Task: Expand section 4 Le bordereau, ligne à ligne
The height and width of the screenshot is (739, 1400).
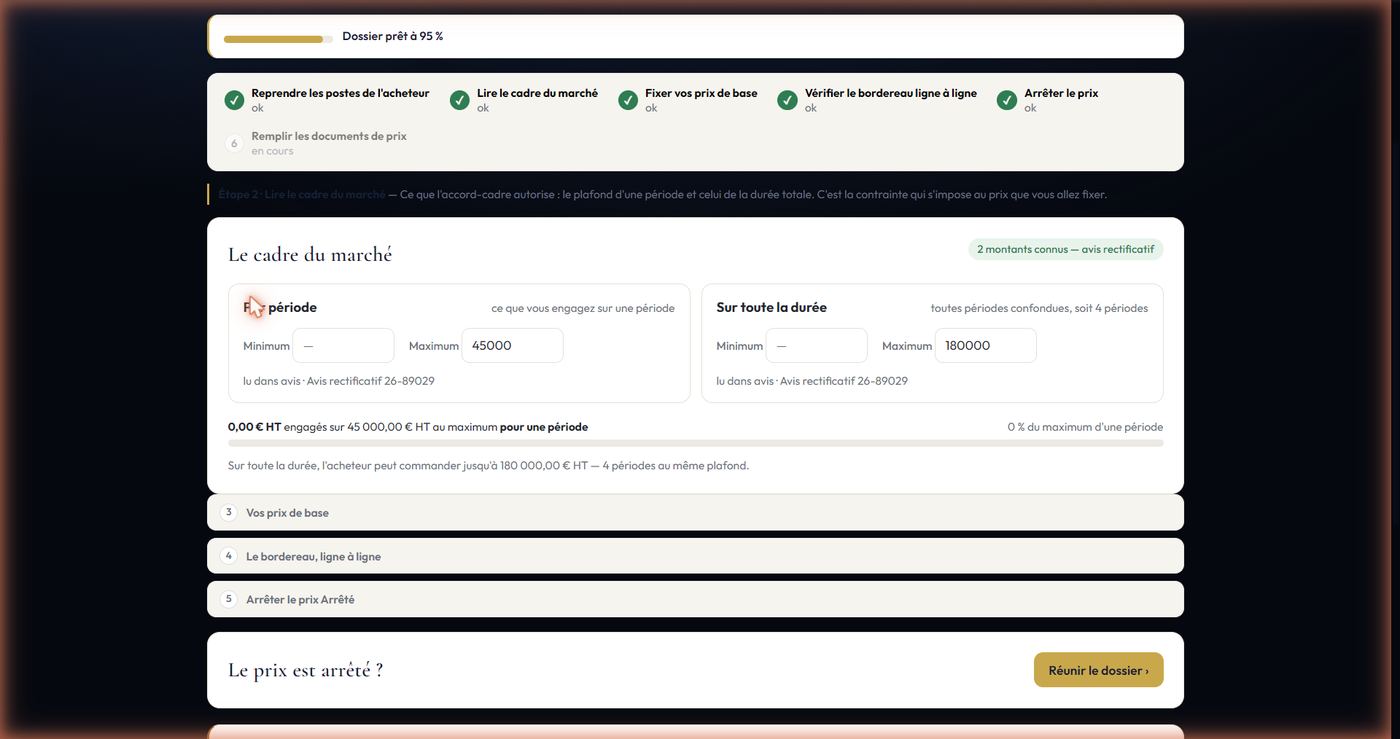Action: pos(695,556)
